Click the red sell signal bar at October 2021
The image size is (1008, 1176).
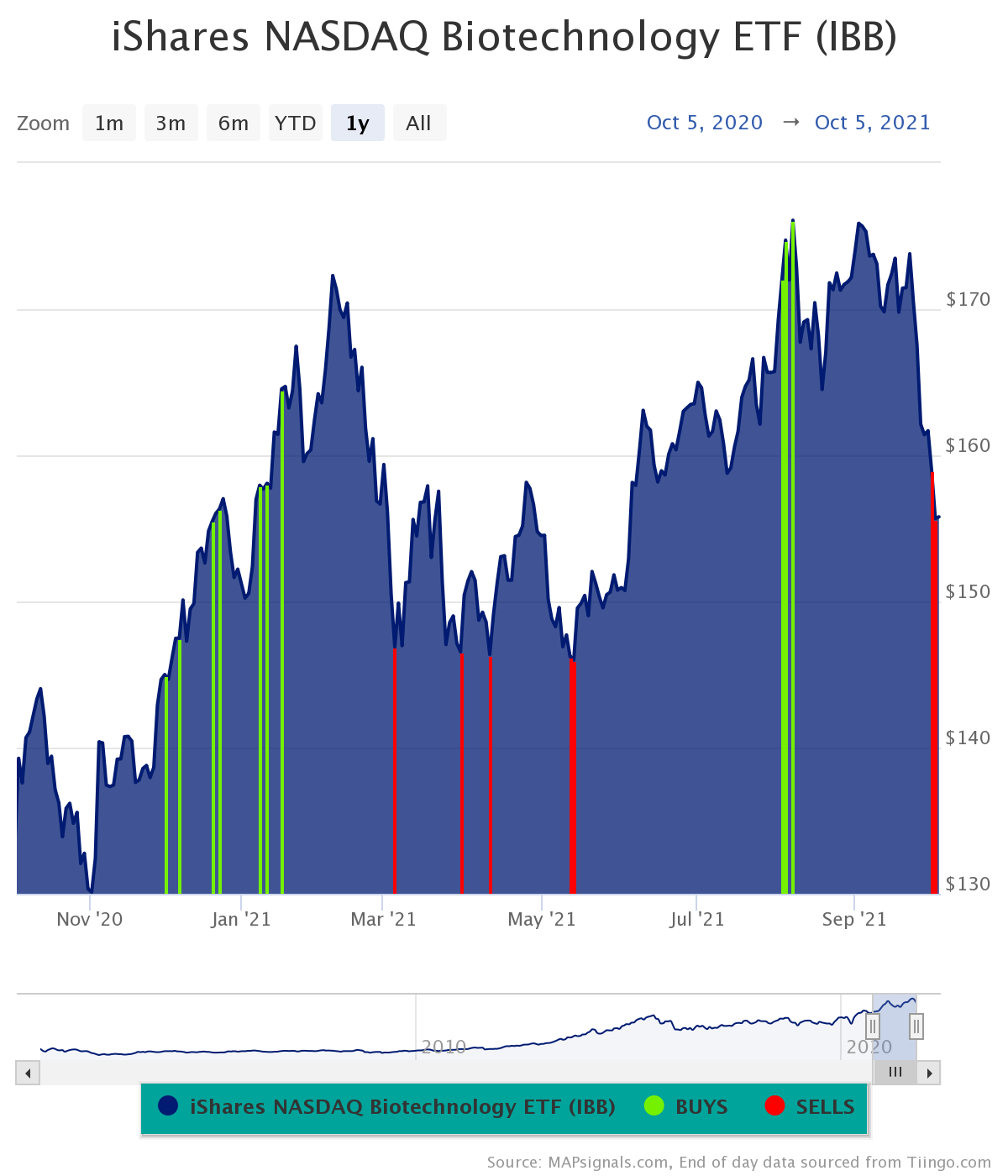tap(933, 682)
